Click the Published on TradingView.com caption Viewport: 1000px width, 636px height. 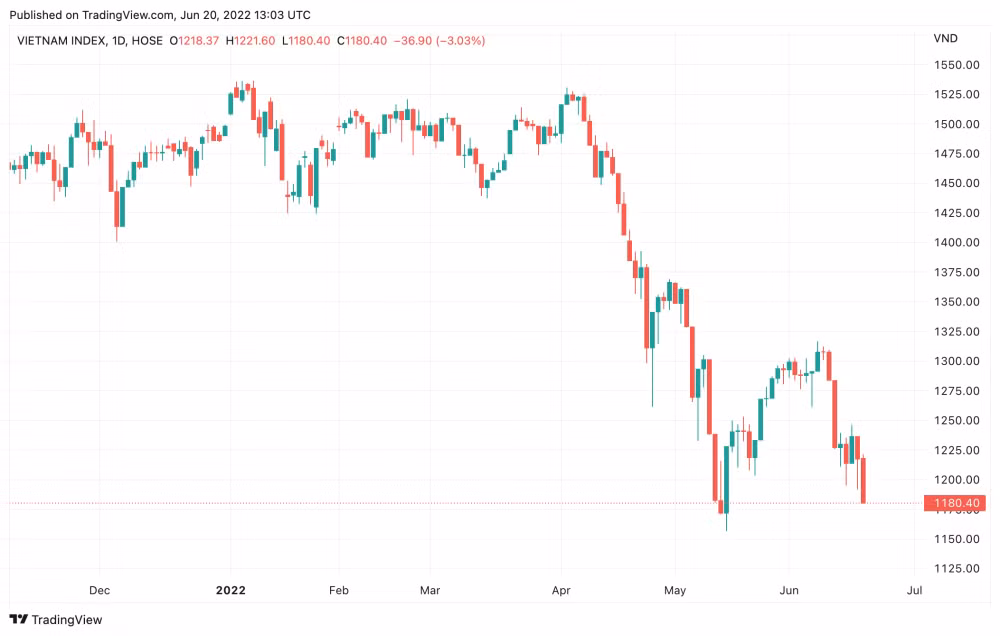160,15
